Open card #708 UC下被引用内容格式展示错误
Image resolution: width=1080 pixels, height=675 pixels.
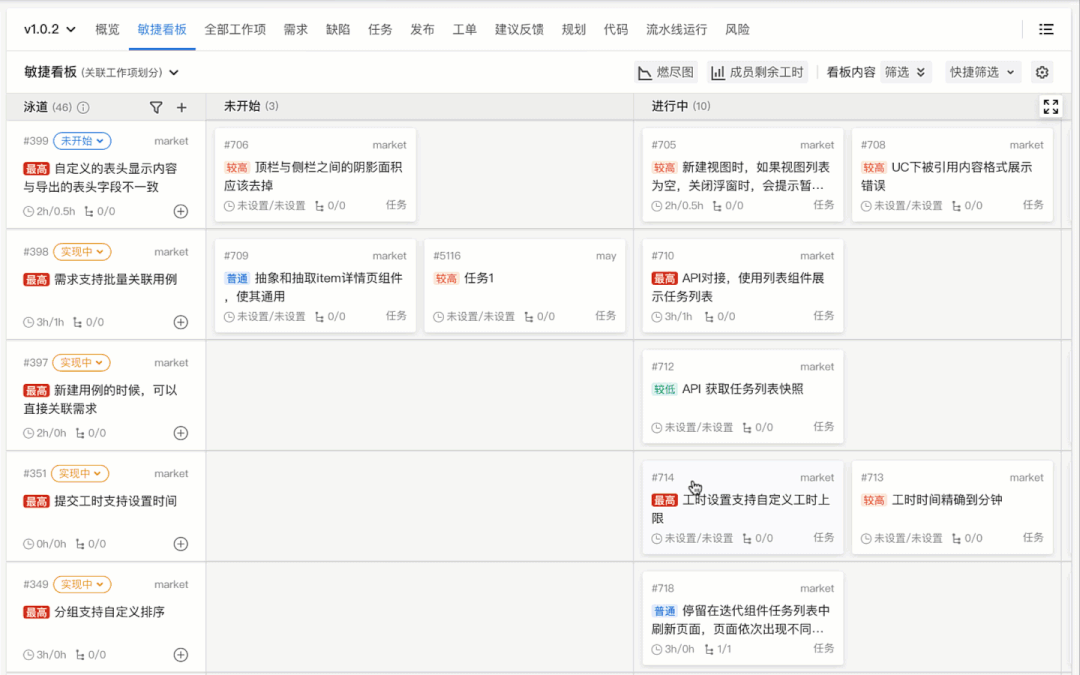coord(953,175)
